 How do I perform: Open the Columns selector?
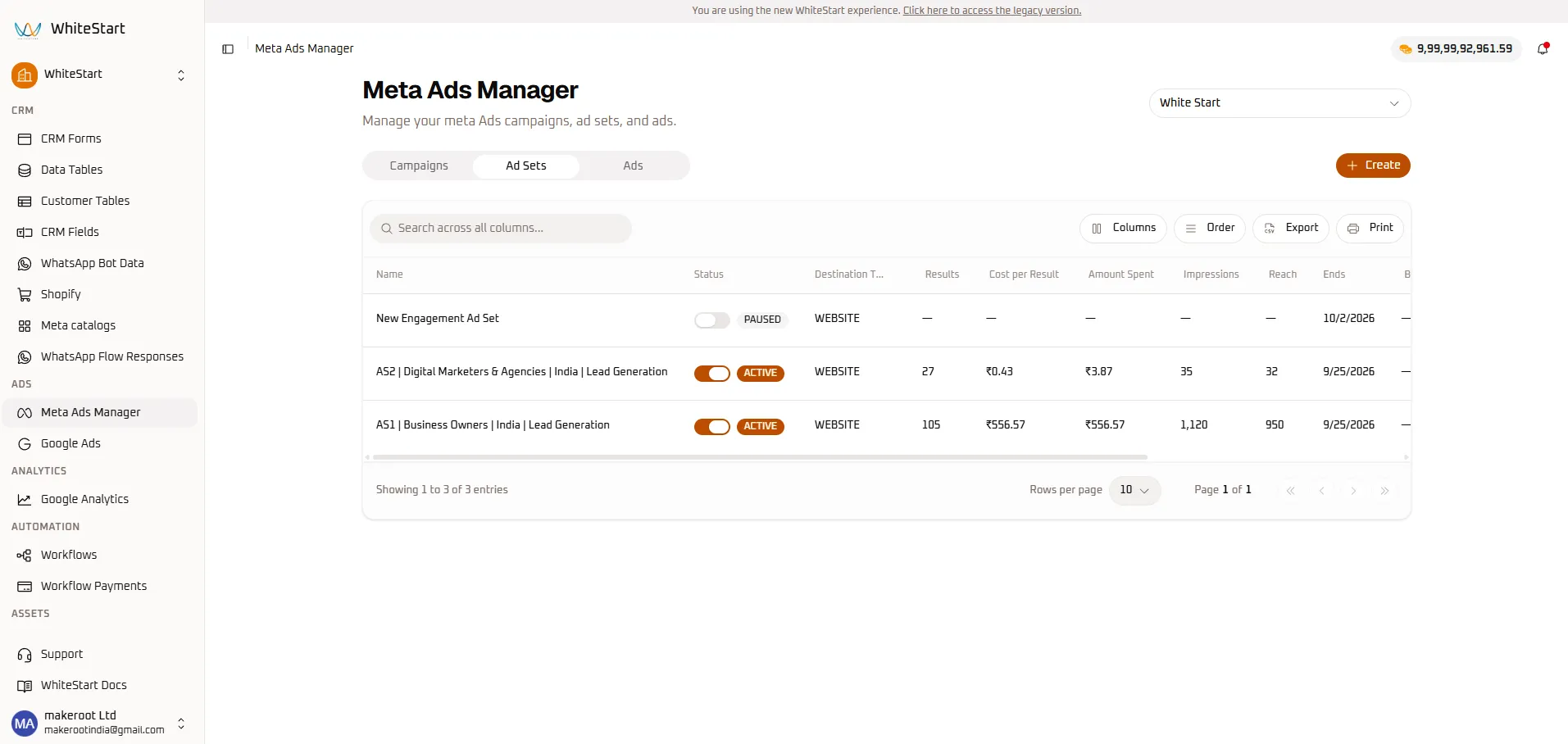pos(1123,229)
